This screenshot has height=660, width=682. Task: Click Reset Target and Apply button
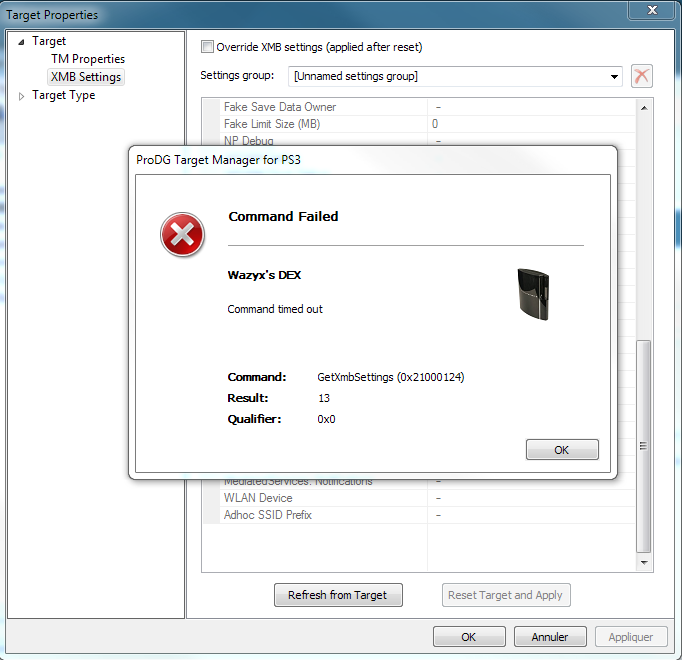[506, 595]
